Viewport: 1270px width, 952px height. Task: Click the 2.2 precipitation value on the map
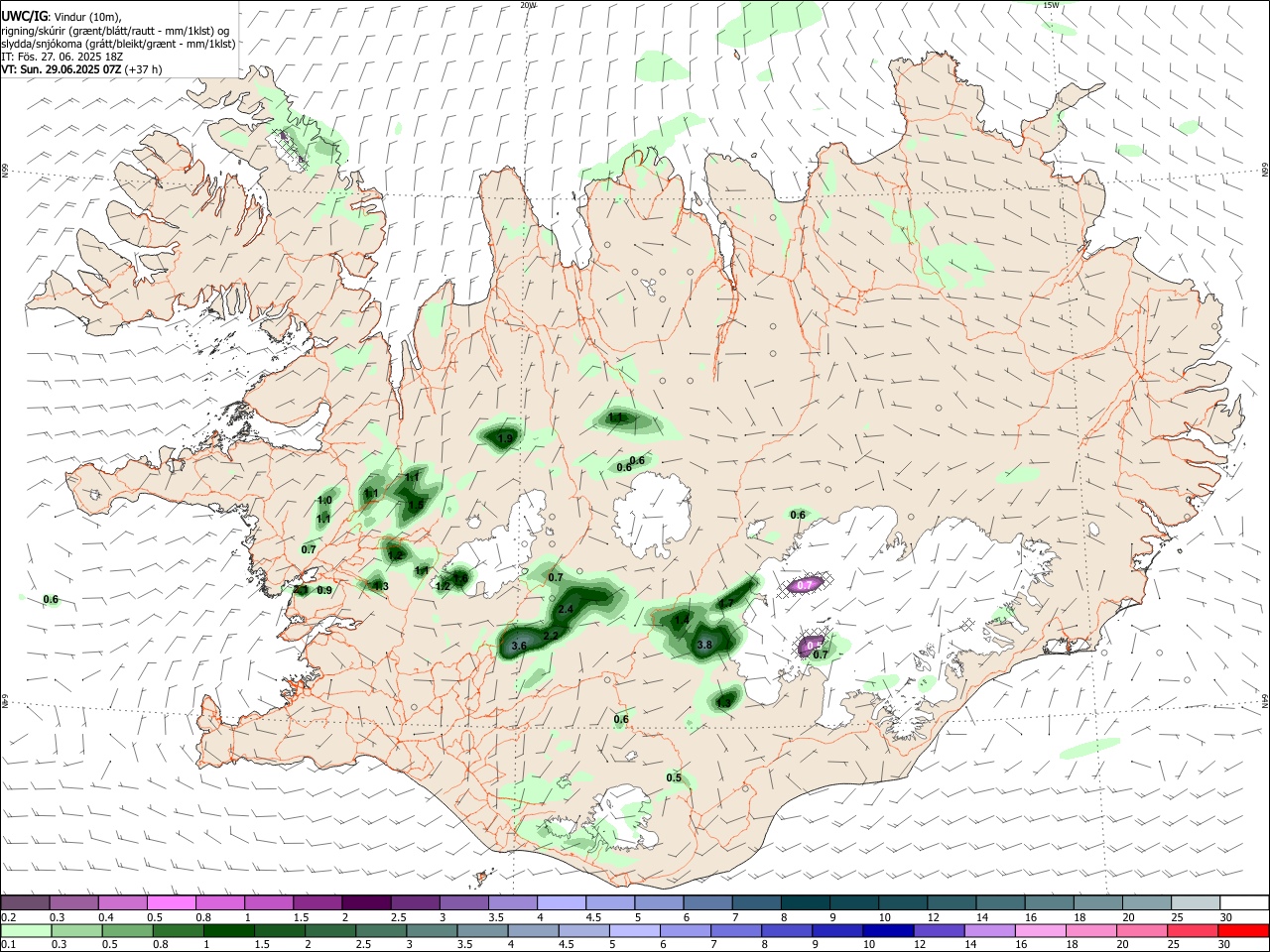point(552,635)
